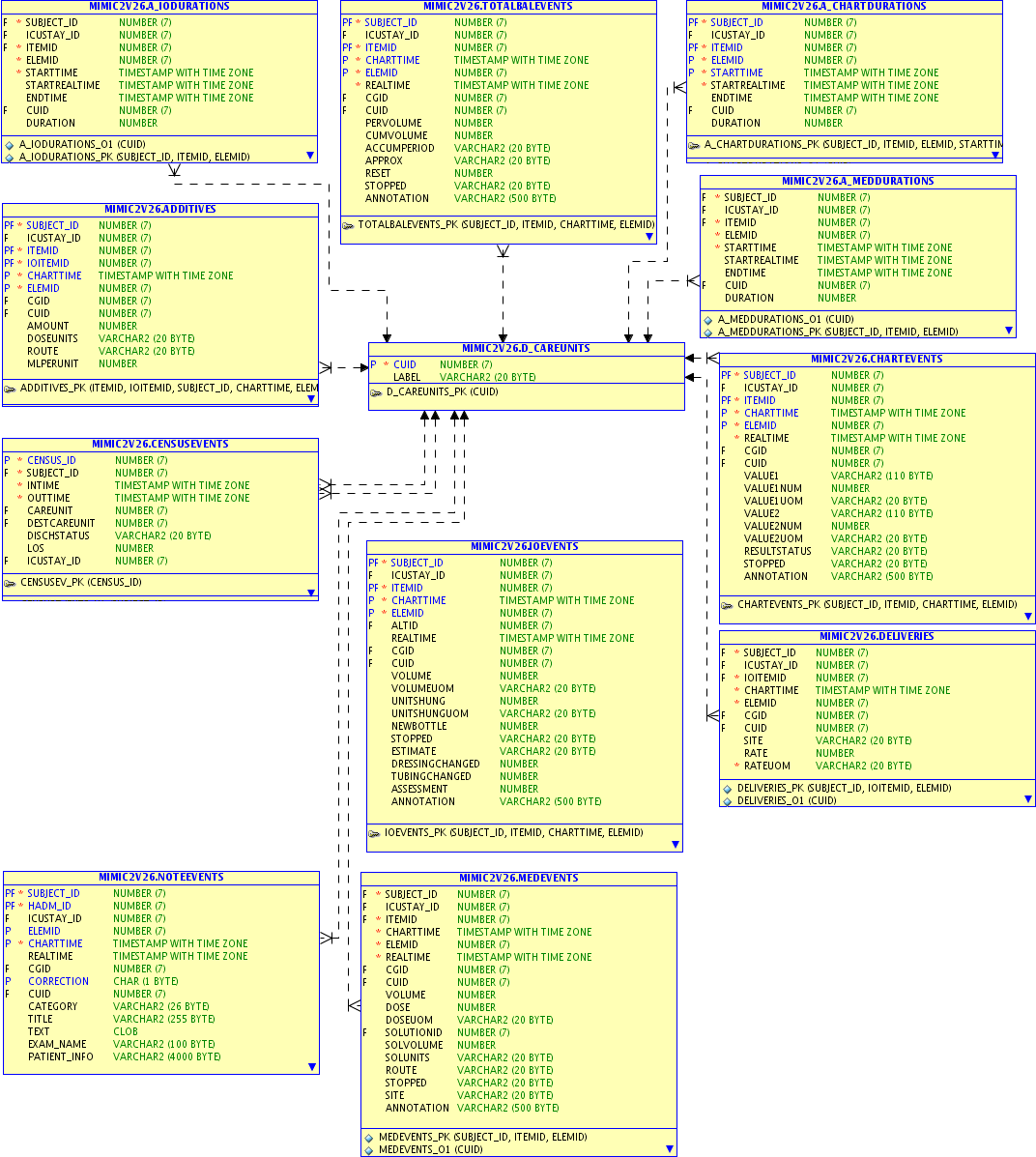
Task: Select the MIMIC2V26.MEDEVENTS table header
Action: (x=518, y=878)
